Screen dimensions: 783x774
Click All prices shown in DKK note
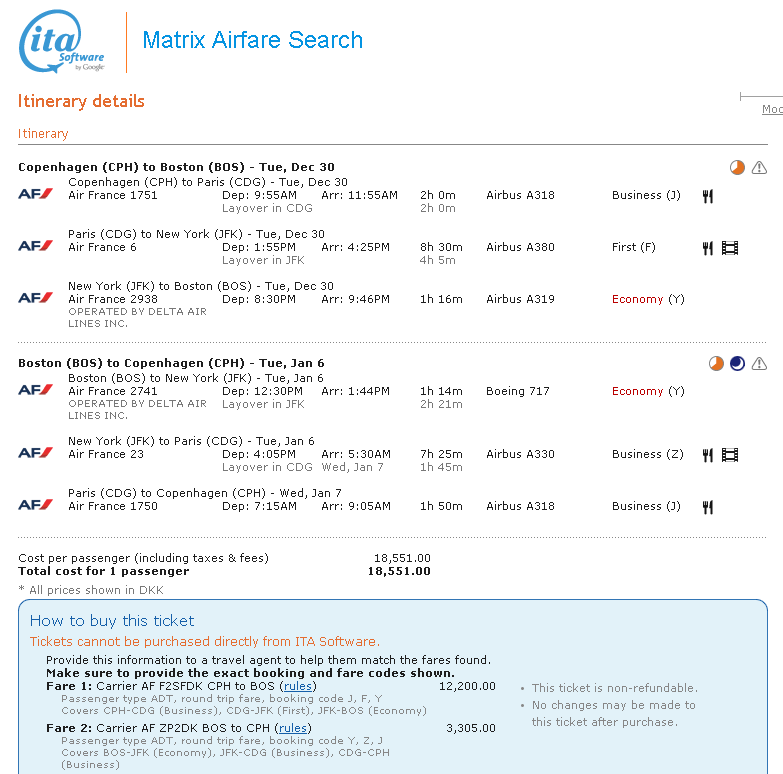(91, 590)
